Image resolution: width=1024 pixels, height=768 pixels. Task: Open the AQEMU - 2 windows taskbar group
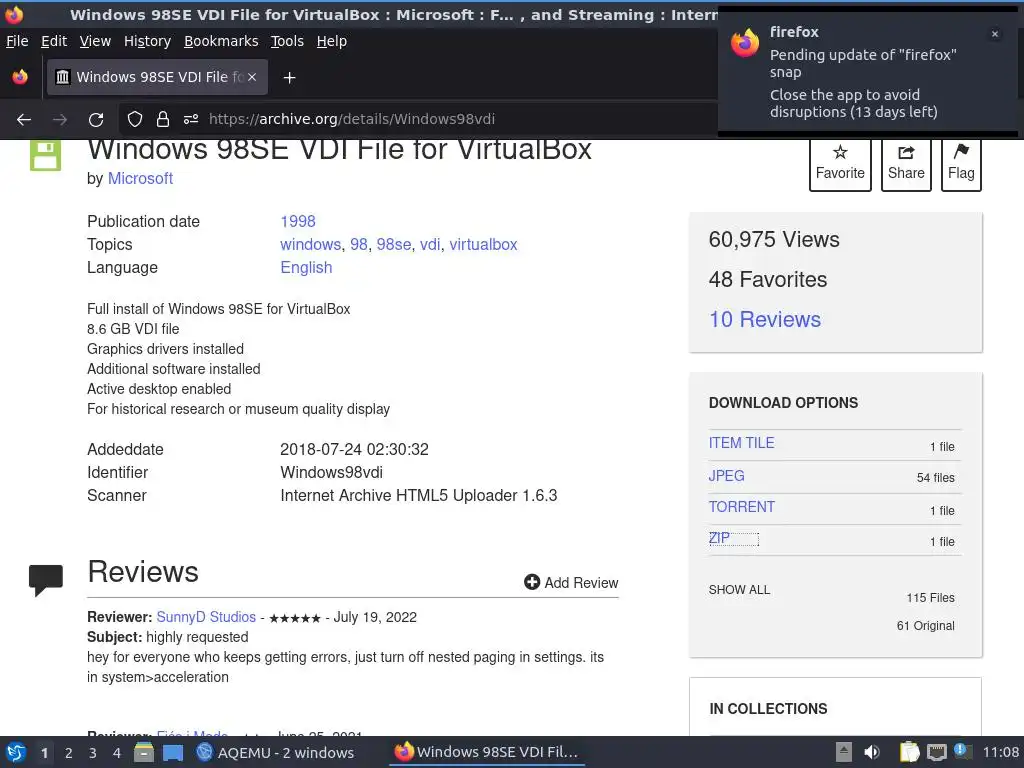click(x=276, y=753)
